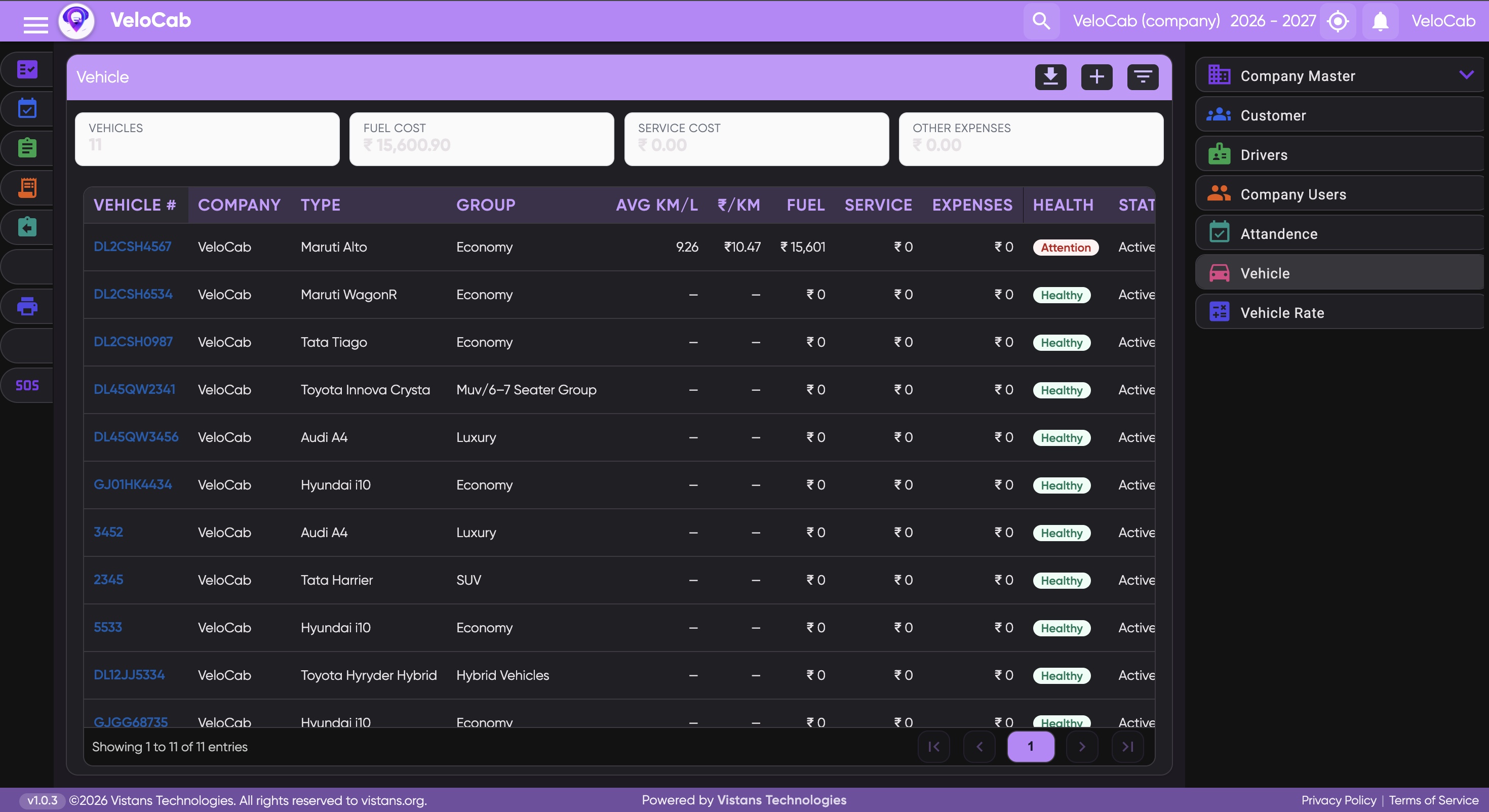The width and height of the screenshot is (1489, 812).
Task: Open vehicle DL45QW2341 link
Action: (x=134, y=389)
